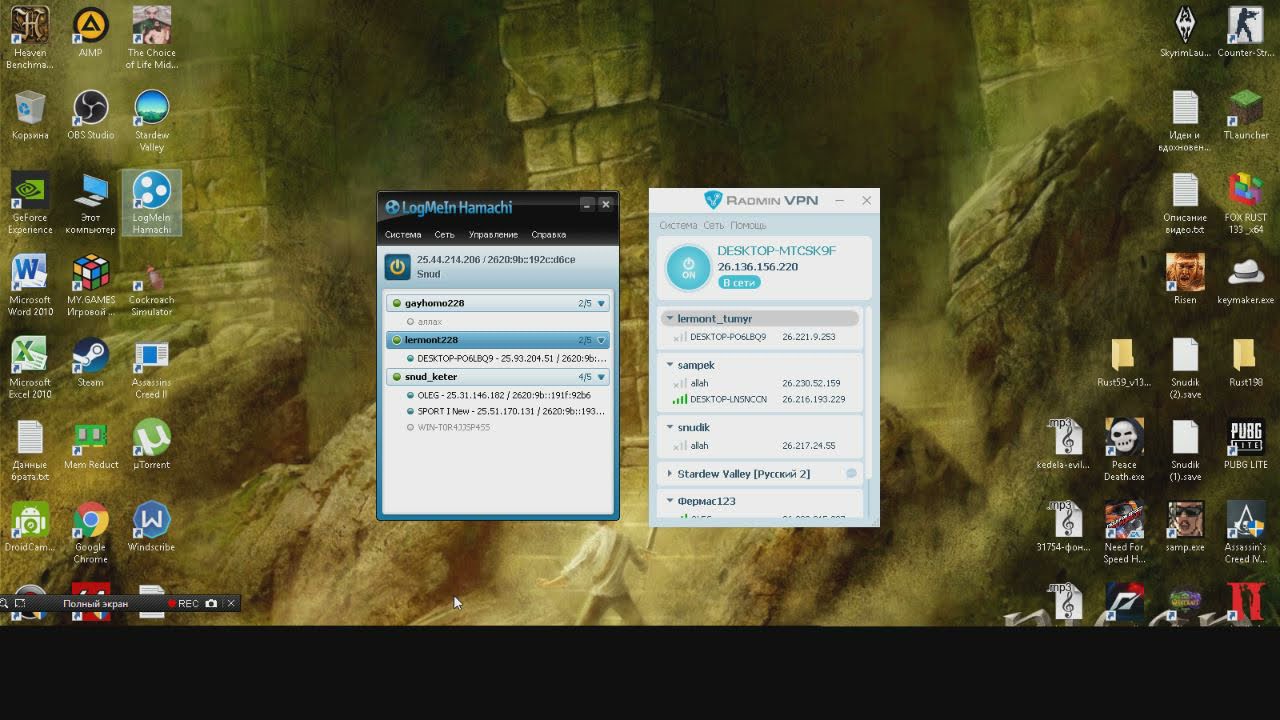Open DroidCam desktop shortcut
The width and height of the screenshot is (1280, 720).
[x=30, y=527]
